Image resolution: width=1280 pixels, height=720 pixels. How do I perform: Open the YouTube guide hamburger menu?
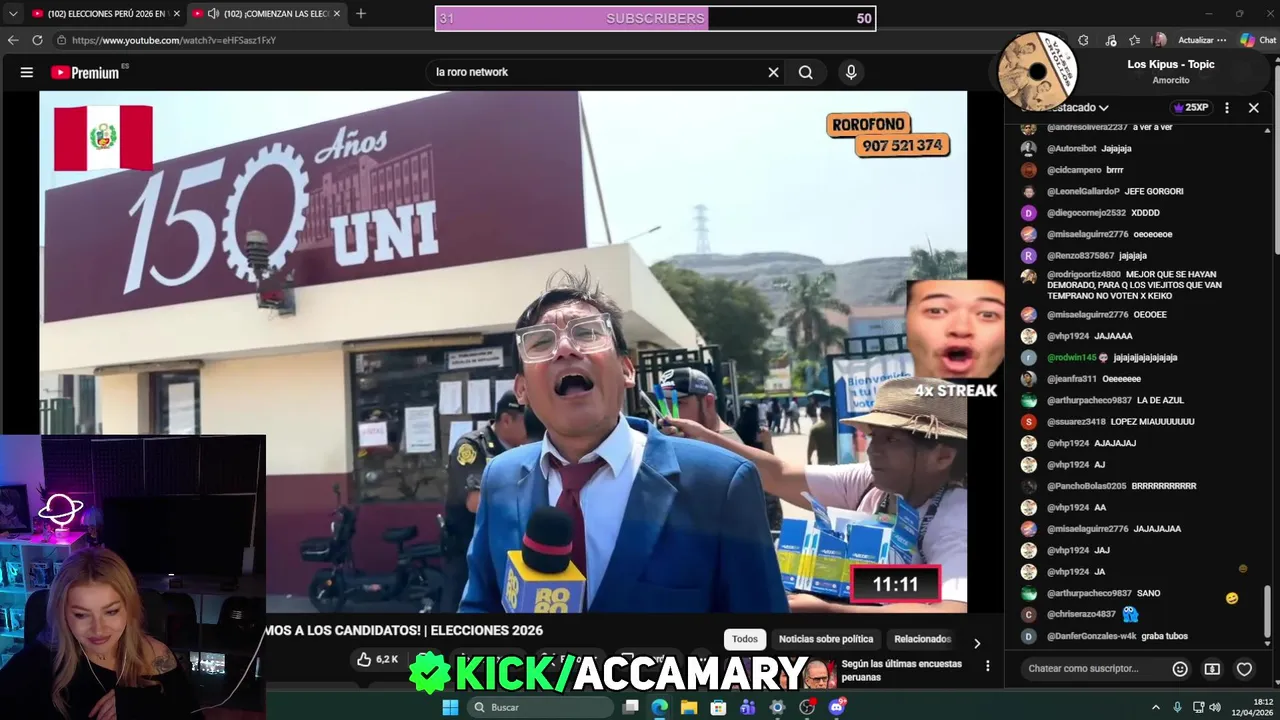click(x=27, y=72)
